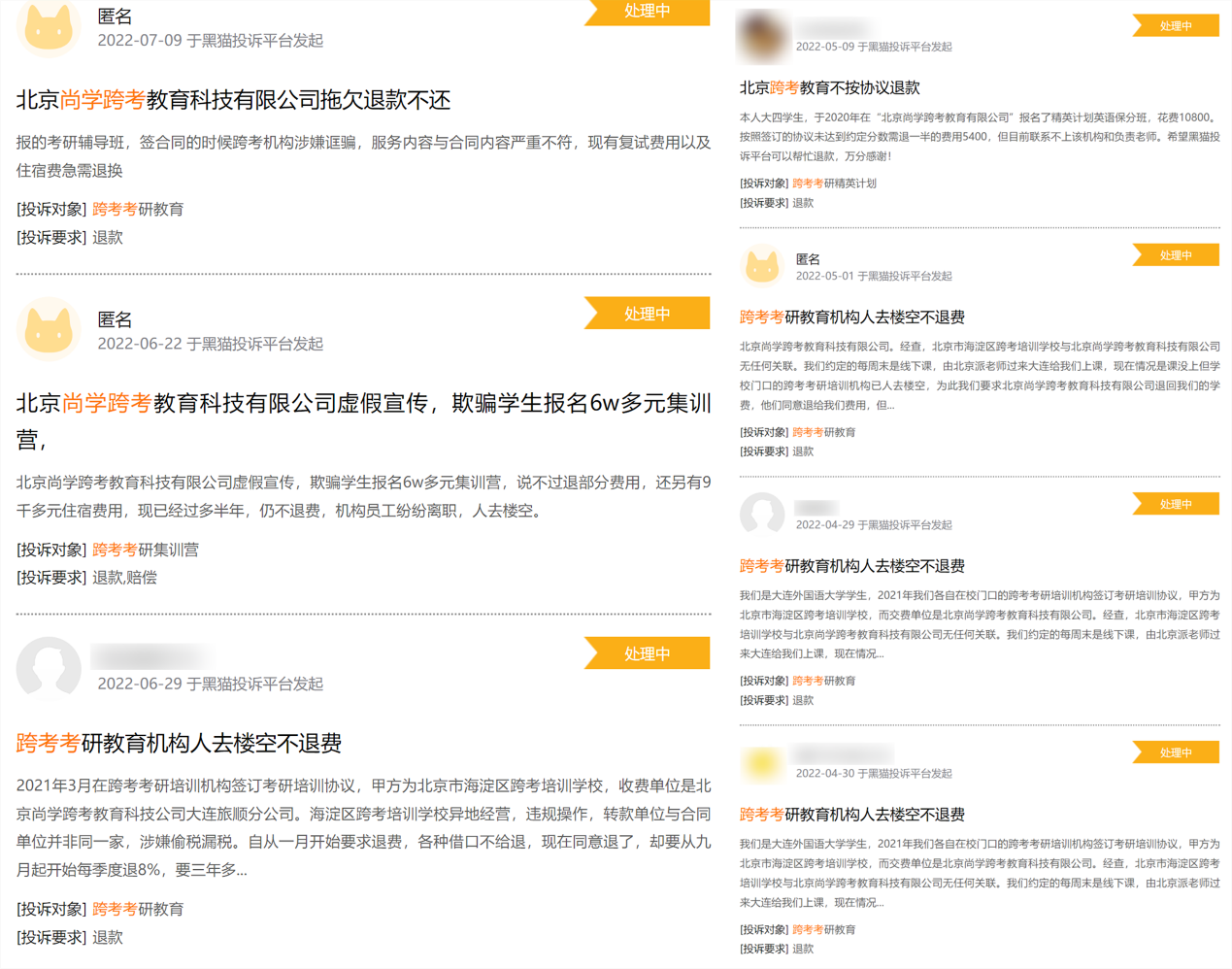
Task: Click the 处理中 badge on the 2022-06-29 complaint
Action: 648,653
